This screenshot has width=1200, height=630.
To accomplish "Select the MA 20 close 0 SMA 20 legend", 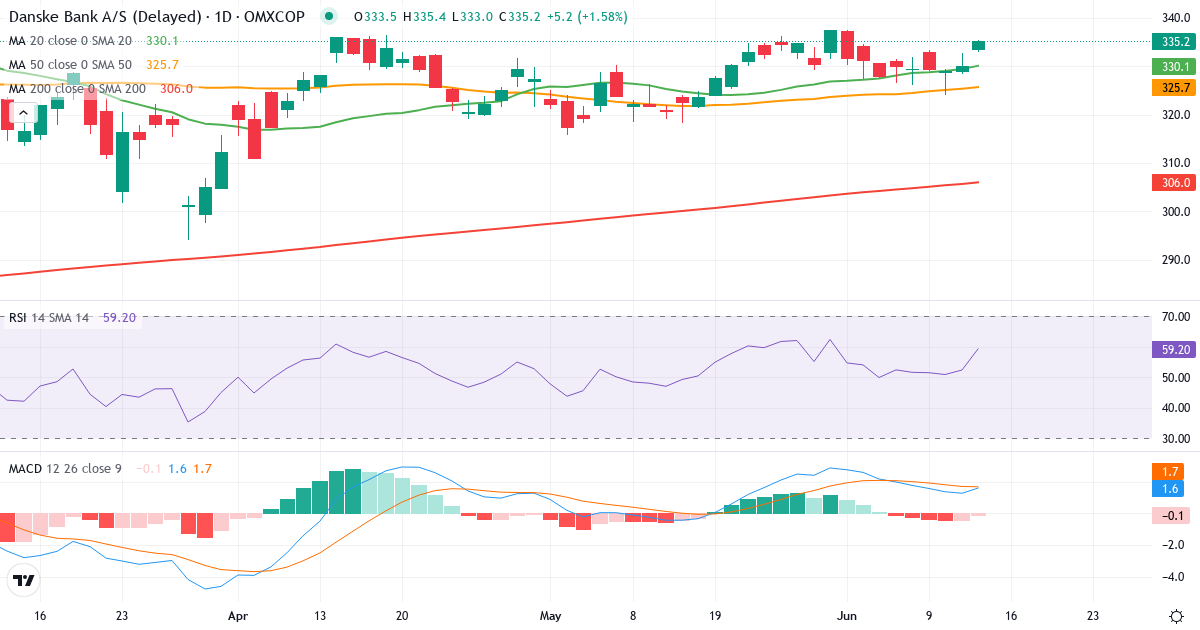I will pos(70,40).
